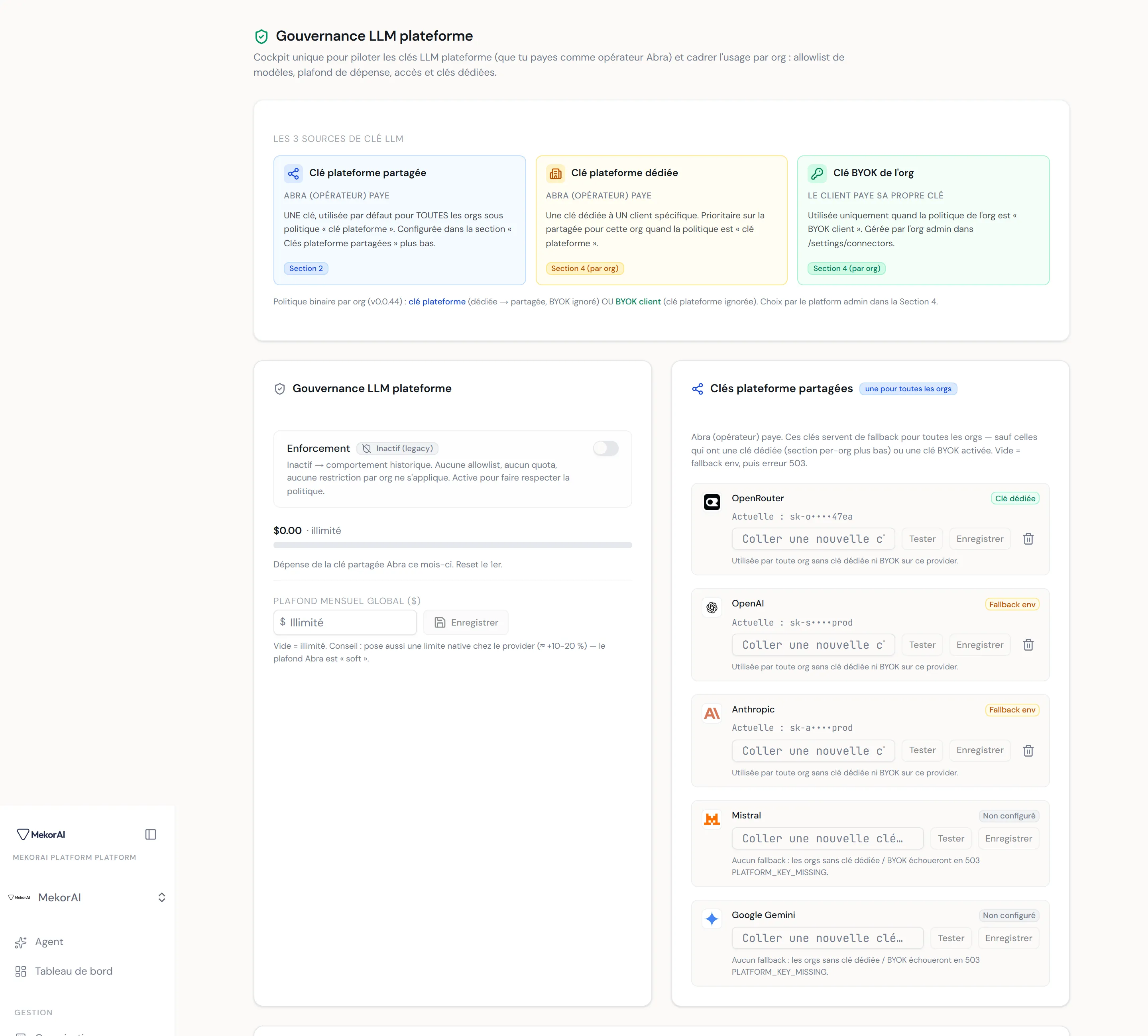Viewport: 1148px width, 1036px height.
Task: Click the Fallback env badge on Anthropic
Action: point(1012,710)
